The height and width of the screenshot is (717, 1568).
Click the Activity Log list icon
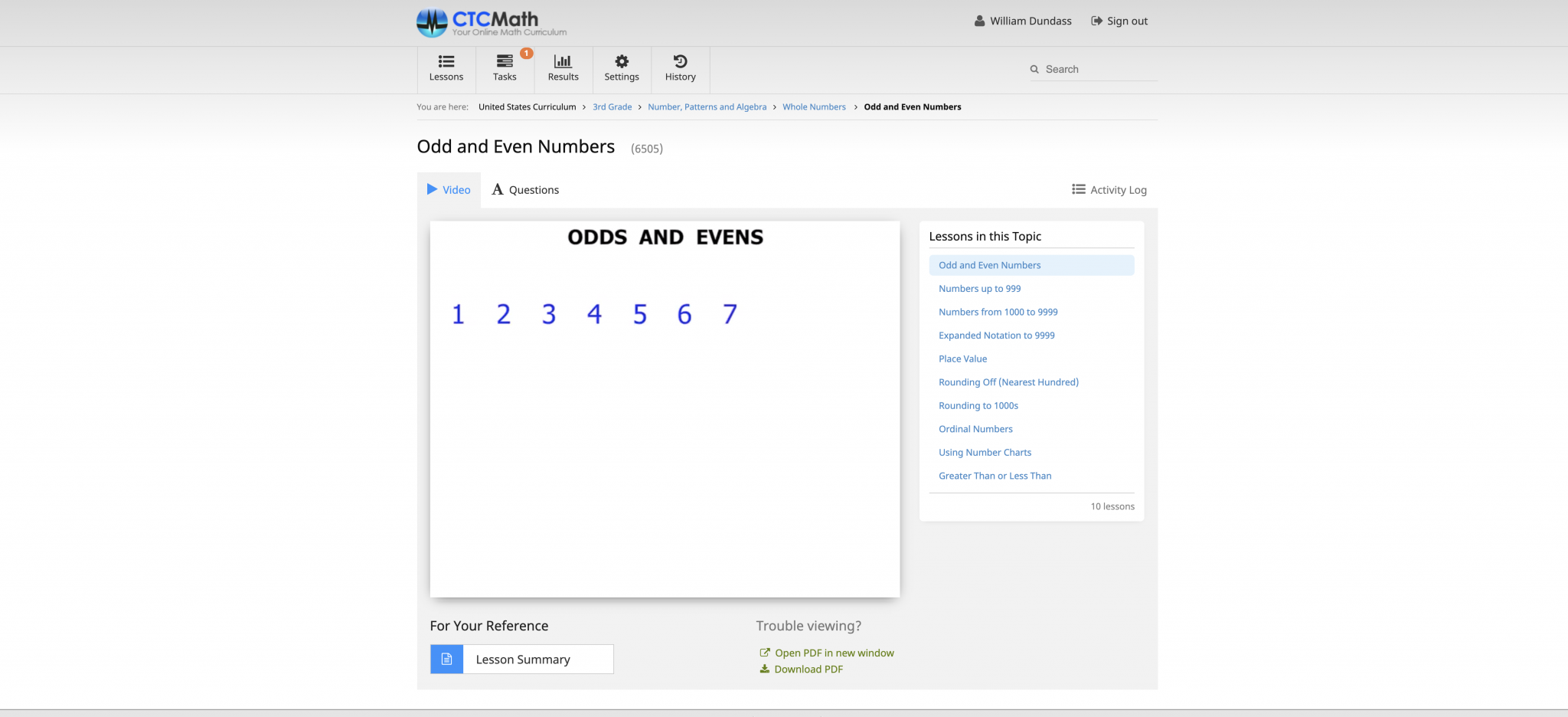(1078, 189)
